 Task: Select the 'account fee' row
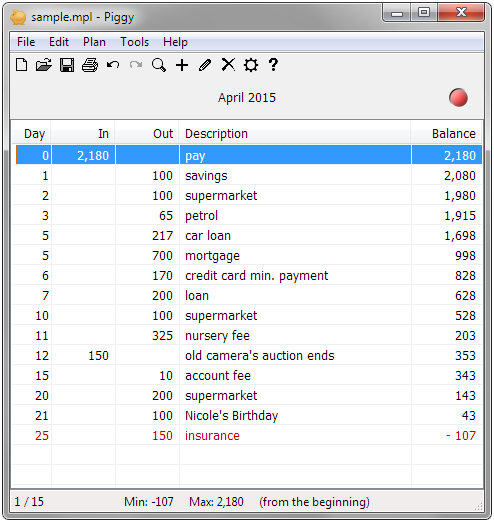coord(247,375)
